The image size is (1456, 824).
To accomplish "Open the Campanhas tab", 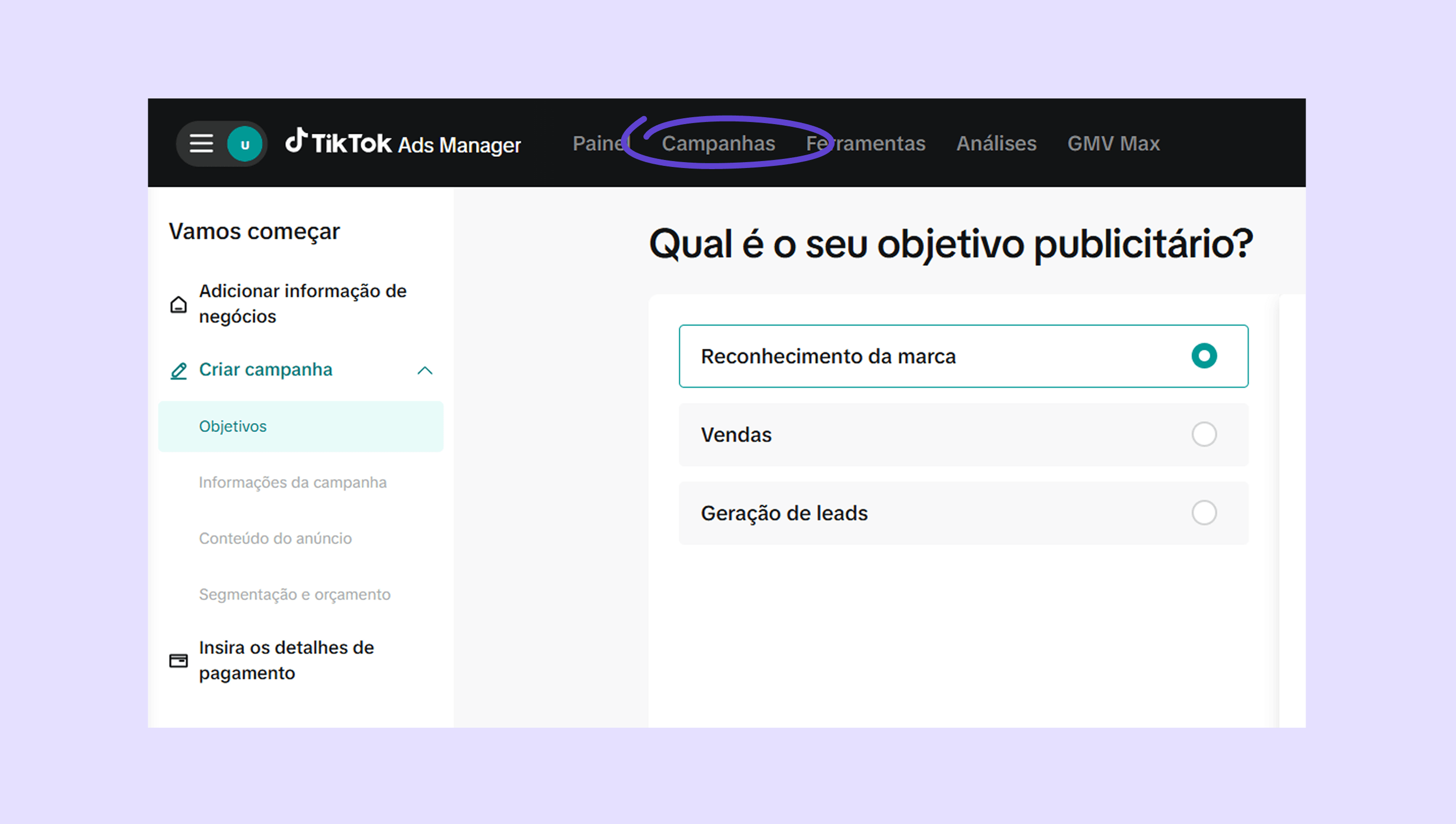I will click(x=718, y=144).
